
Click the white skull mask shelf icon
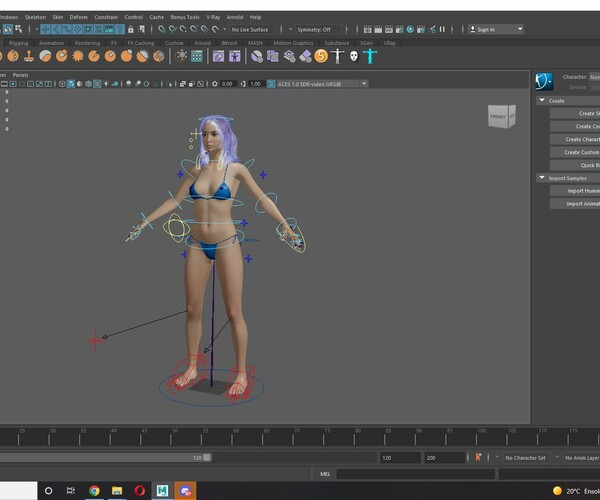pos(354,57)
